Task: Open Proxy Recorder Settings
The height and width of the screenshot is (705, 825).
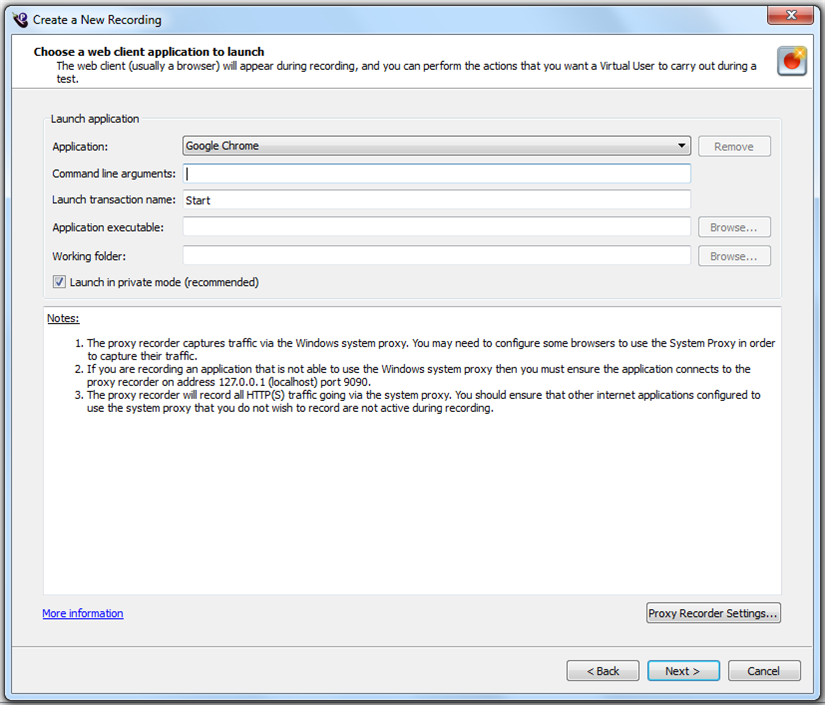Action: coord(713,613)
